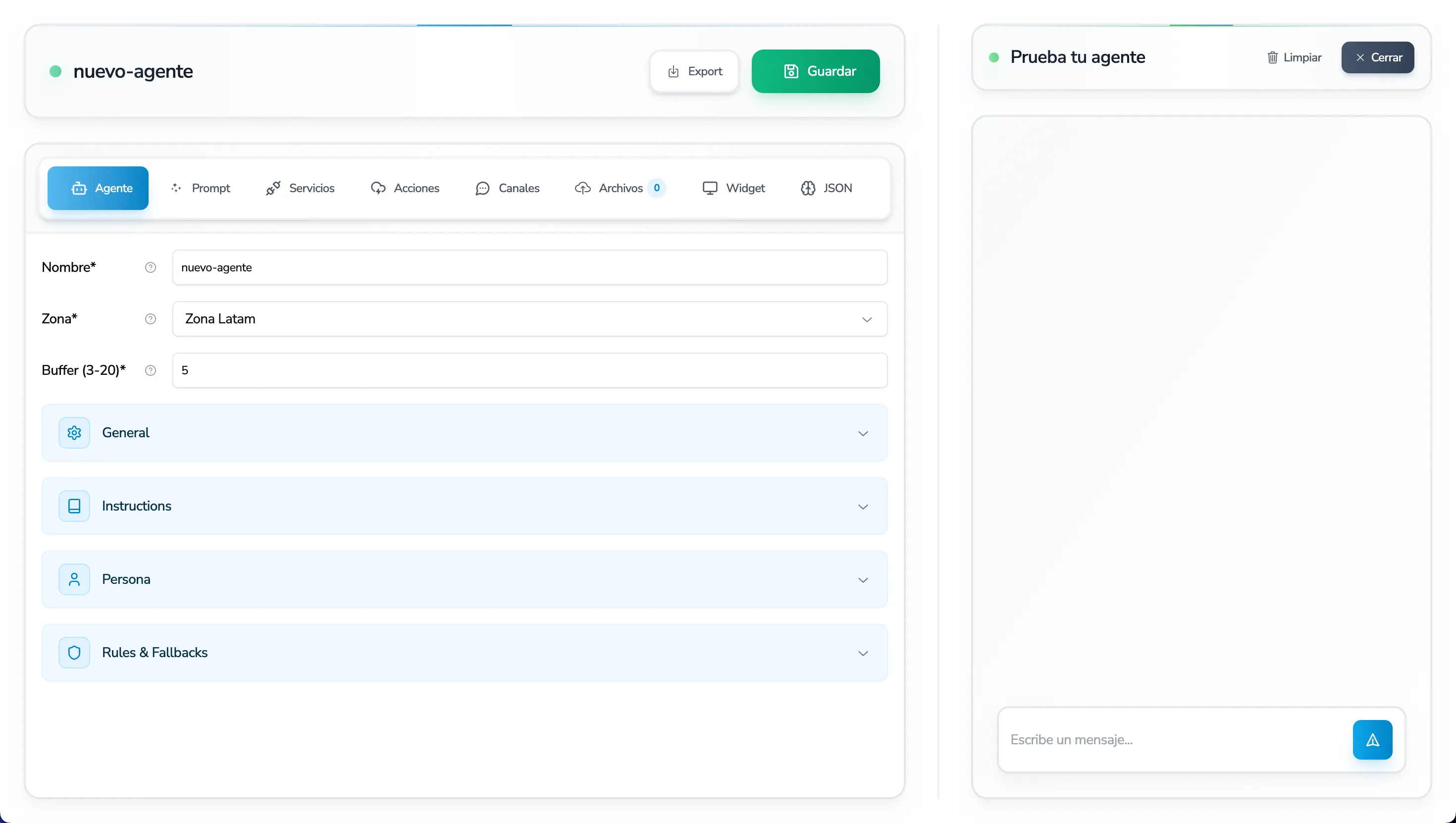1456x823 pixels.
Task: Click the General gear icon
Action: [x=74, y=433]
